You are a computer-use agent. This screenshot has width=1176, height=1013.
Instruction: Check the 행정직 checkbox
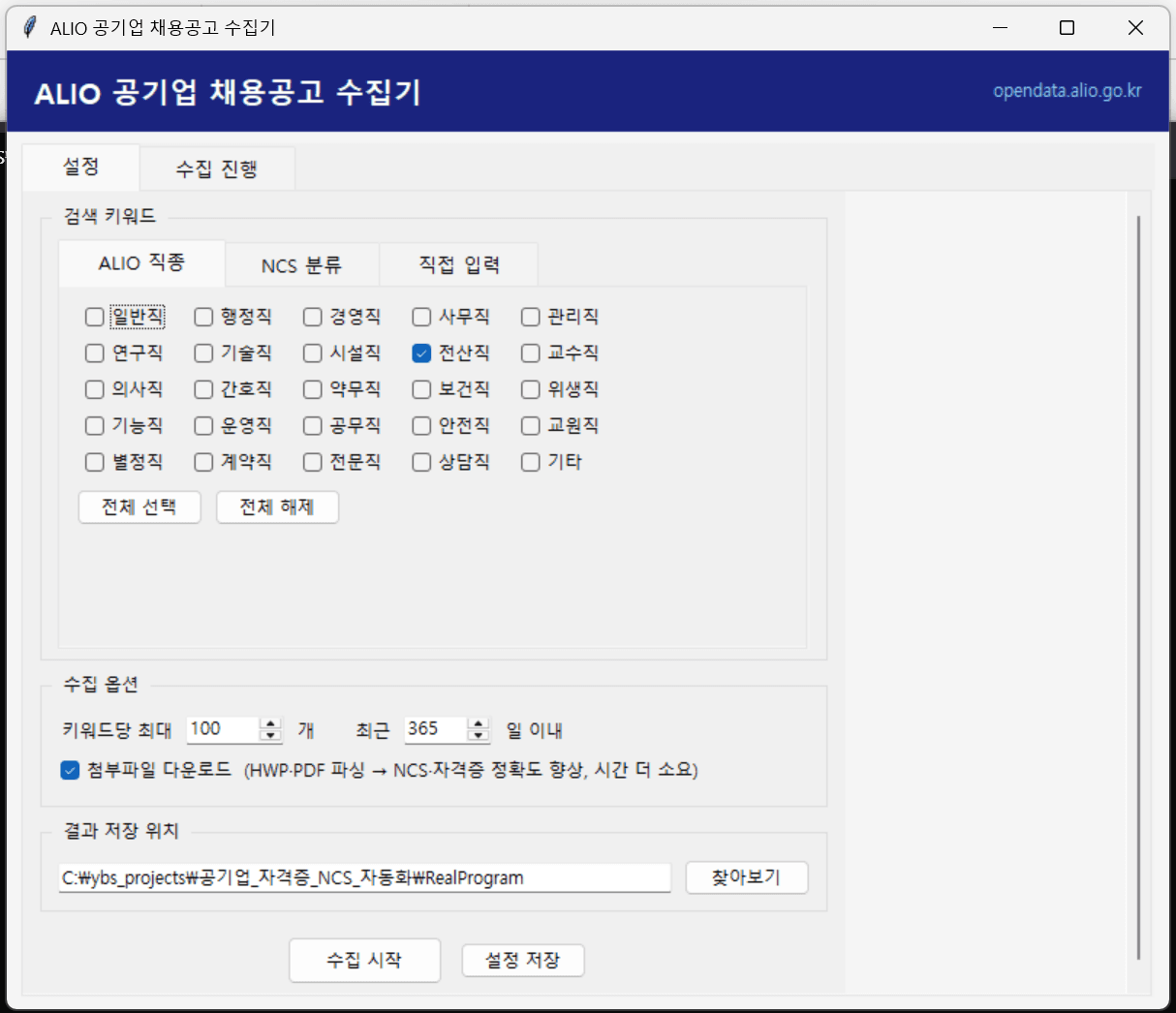pyautogui.click(x=203, y=317)
